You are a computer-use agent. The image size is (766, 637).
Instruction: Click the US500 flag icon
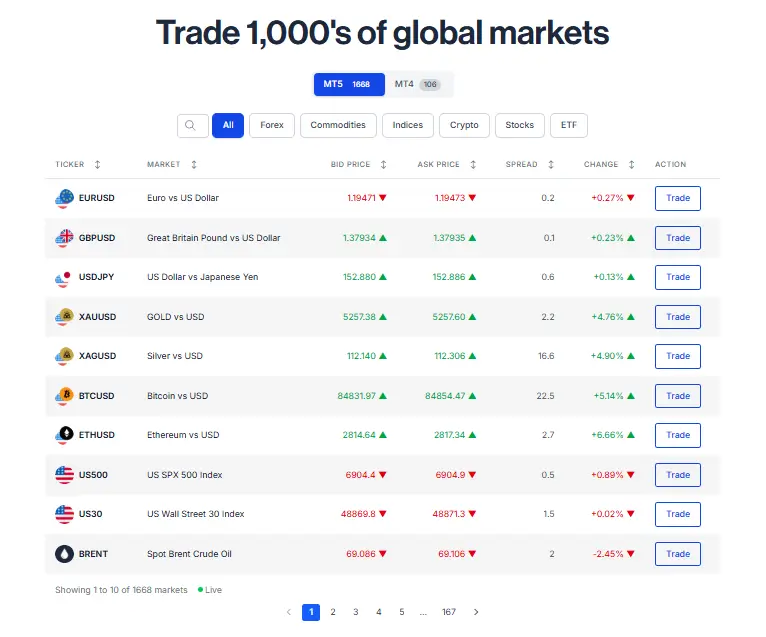64,475
